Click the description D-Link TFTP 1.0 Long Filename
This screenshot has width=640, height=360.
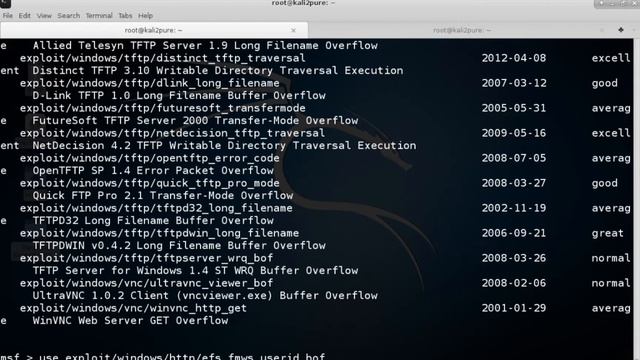(179, 96)
